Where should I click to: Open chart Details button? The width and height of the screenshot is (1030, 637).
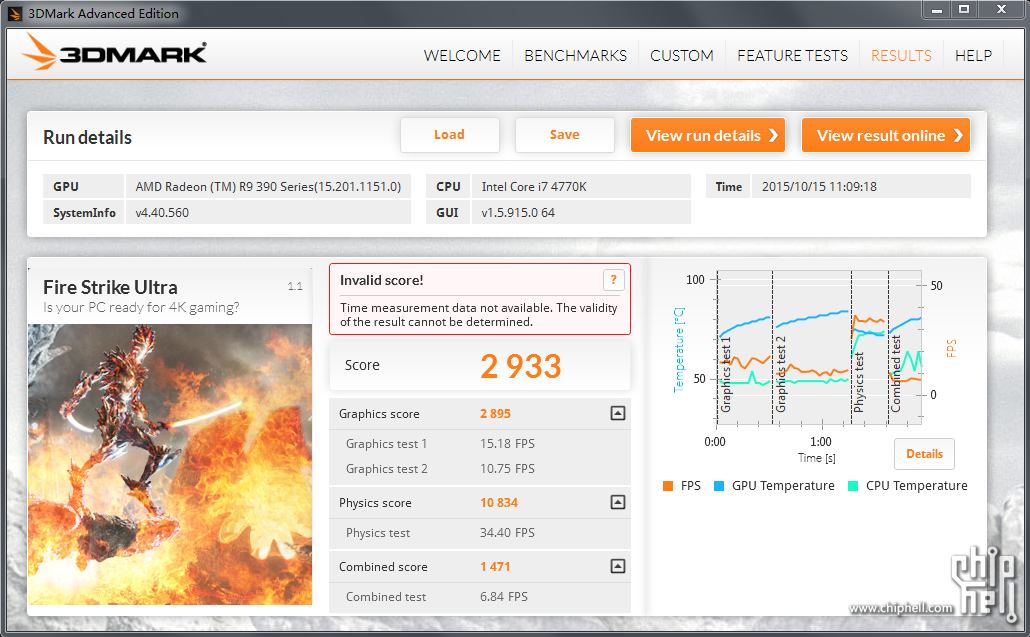pyautogui.click(x=924, y=454)
